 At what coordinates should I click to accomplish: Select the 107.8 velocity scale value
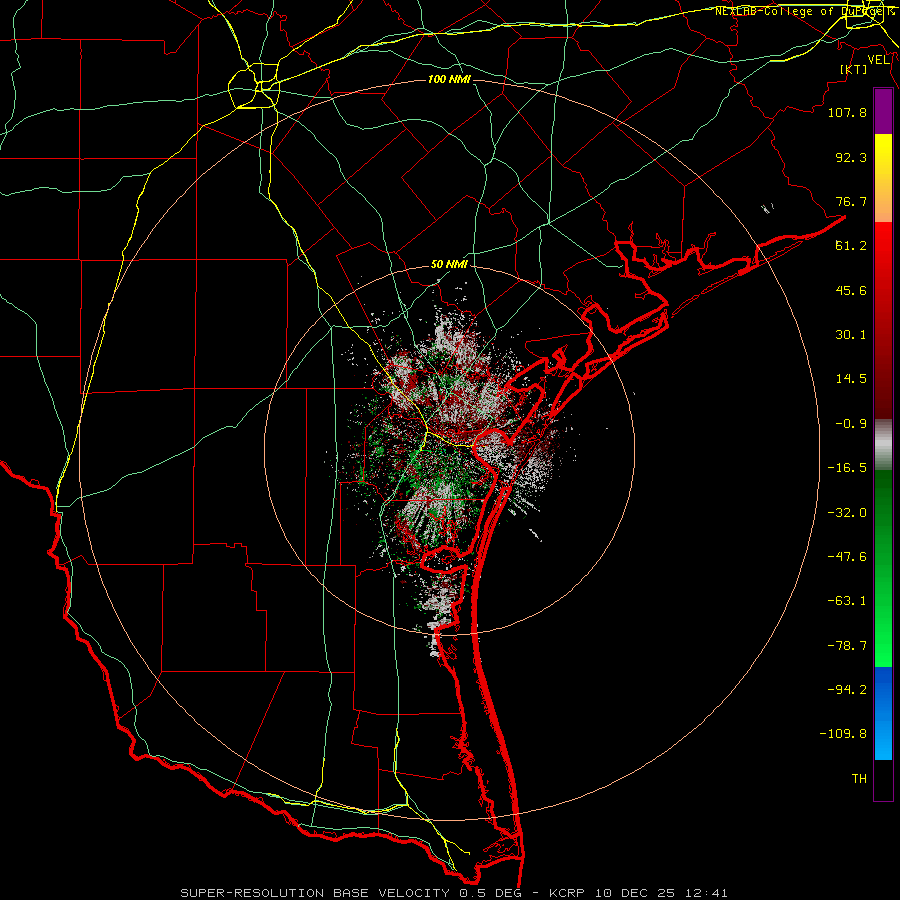pyautogui.click(x=847, y=112)
